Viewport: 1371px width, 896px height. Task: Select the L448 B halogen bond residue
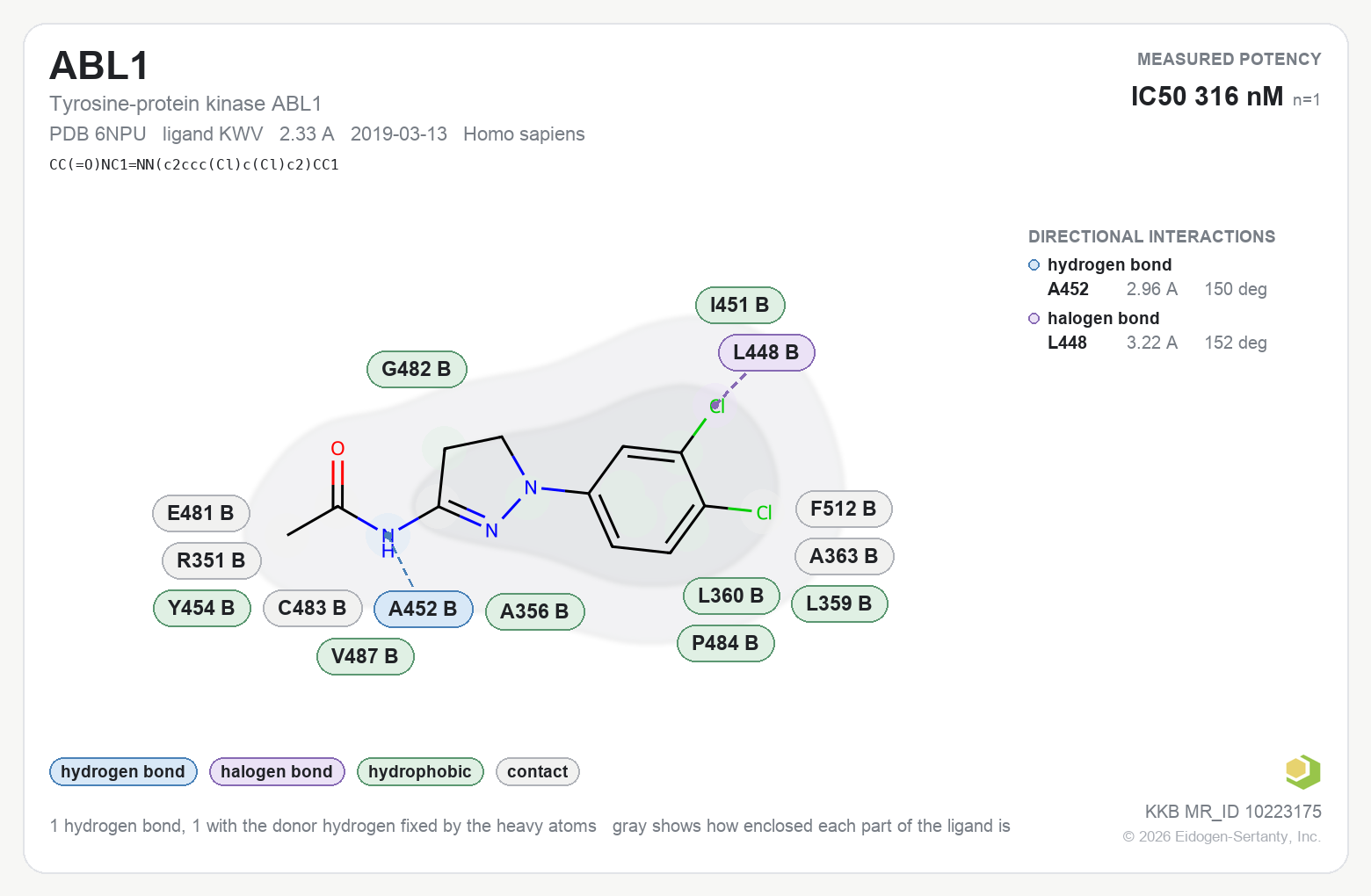point(766,352)
